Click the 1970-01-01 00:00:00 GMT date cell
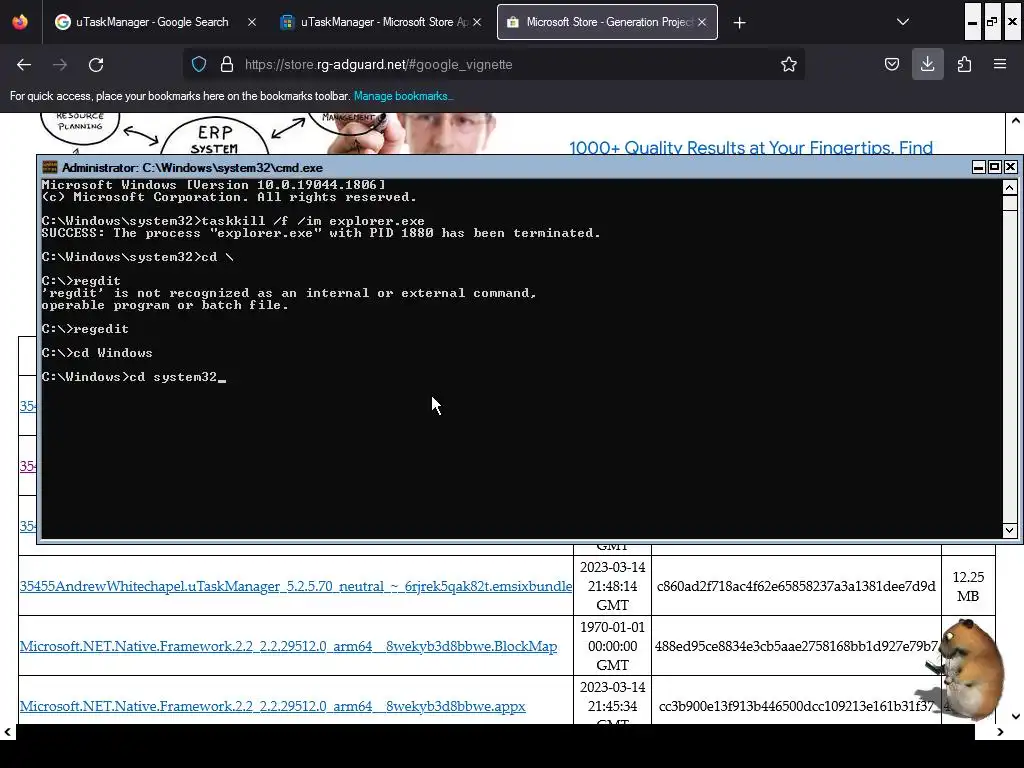This screenshot has height=768, width=1024. (612, 646)
